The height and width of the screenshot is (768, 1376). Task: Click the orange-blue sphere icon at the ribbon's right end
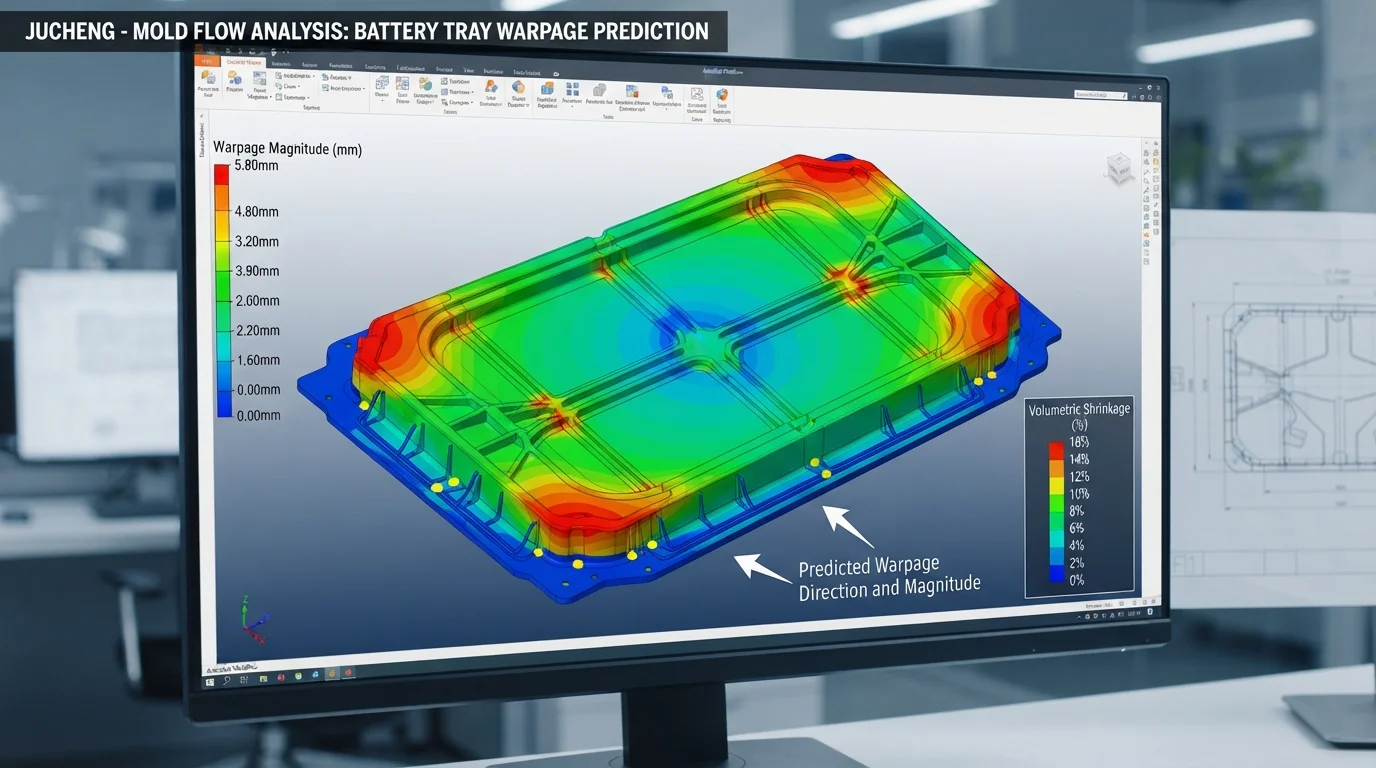click(x=721, y=94)
